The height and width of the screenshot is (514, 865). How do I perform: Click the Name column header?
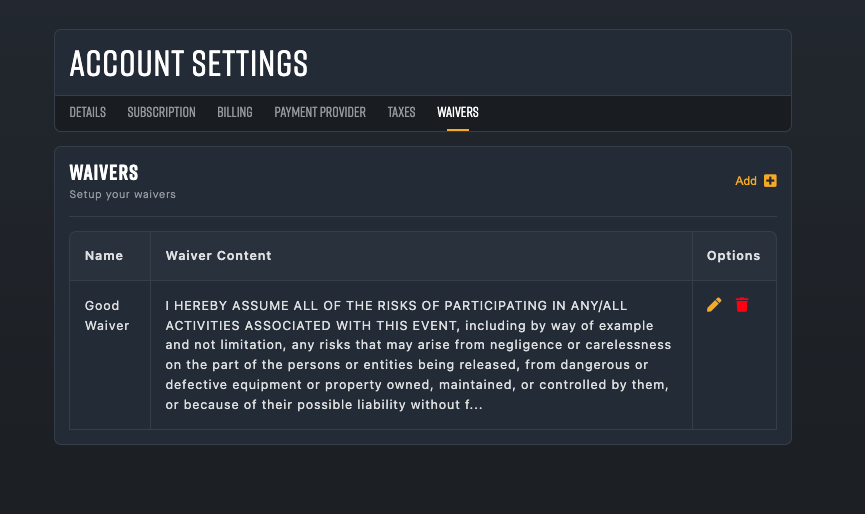click(x=104, y=256)
